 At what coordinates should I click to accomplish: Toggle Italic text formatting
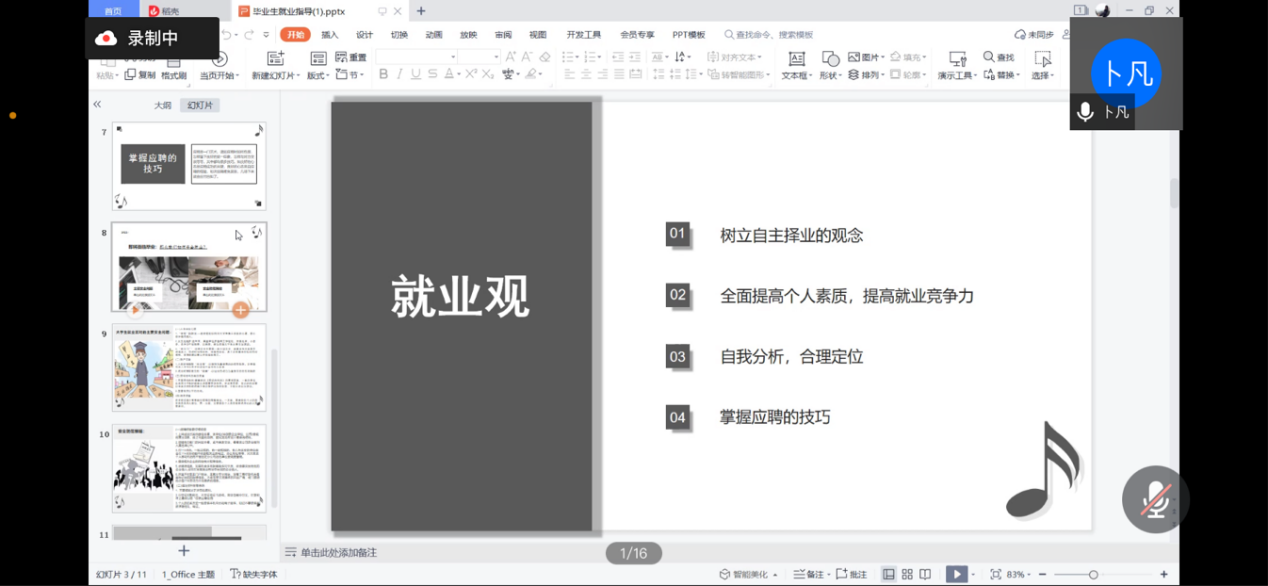pos(400,75)
